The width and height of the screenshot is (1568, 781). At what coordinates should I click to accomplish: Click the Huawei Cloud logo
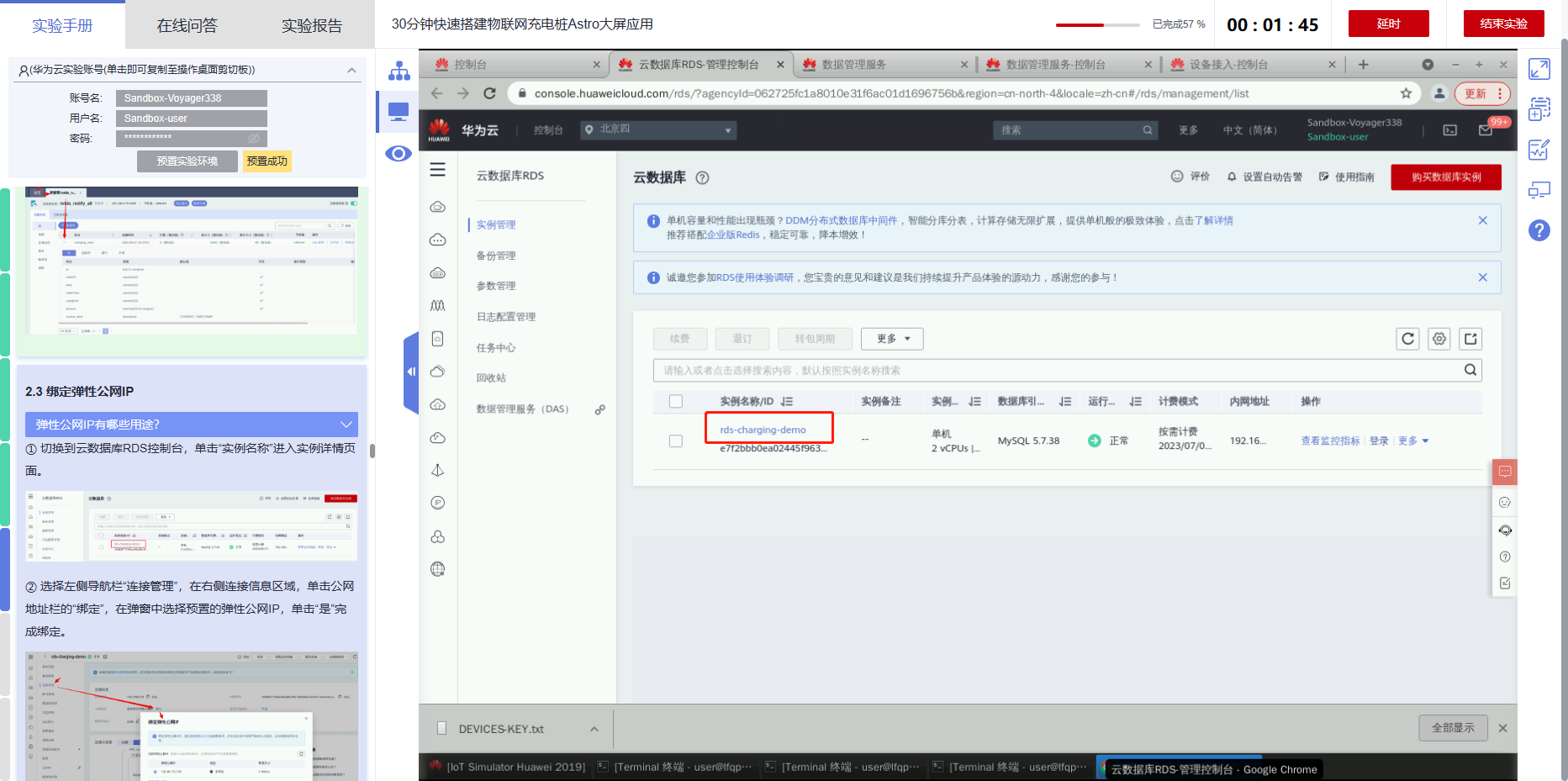point(439,129)
